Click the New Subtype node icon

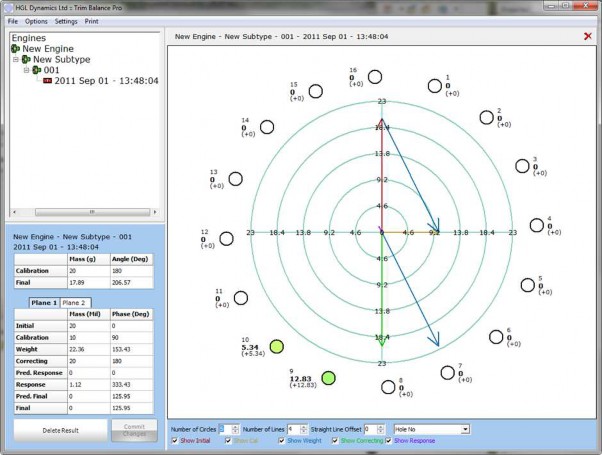pyautogui.click(x=26, y=59)
